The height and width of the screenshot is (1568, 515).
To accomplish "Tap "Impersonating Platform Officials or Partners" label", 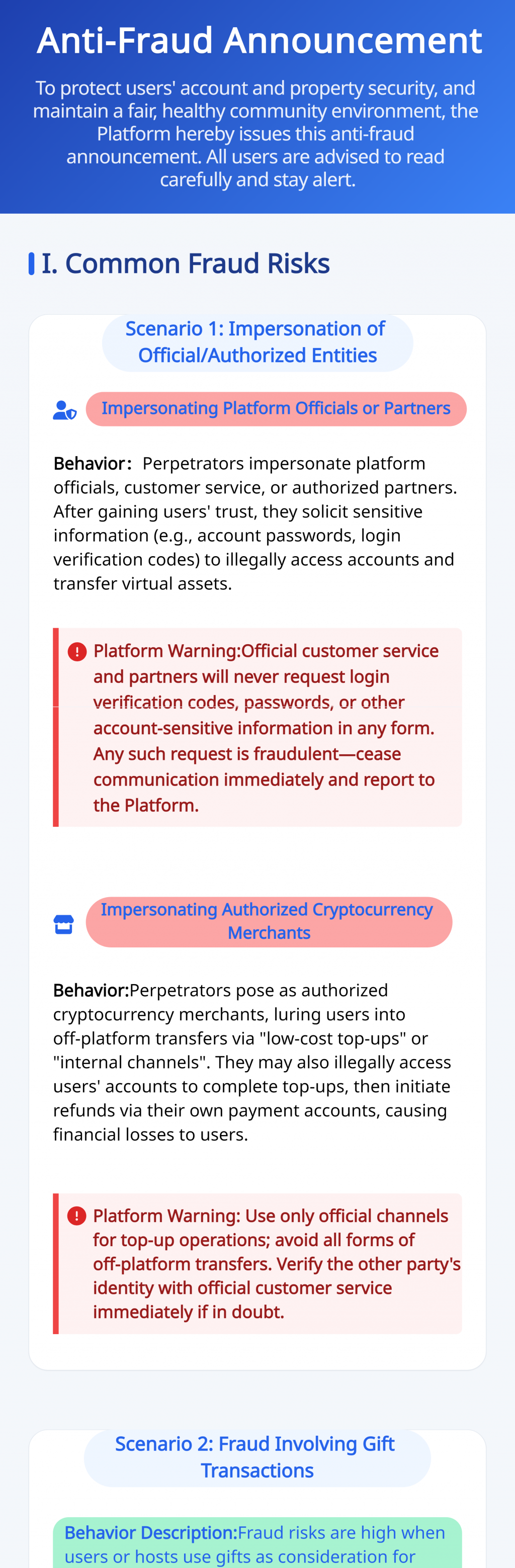I will [276, 408].
